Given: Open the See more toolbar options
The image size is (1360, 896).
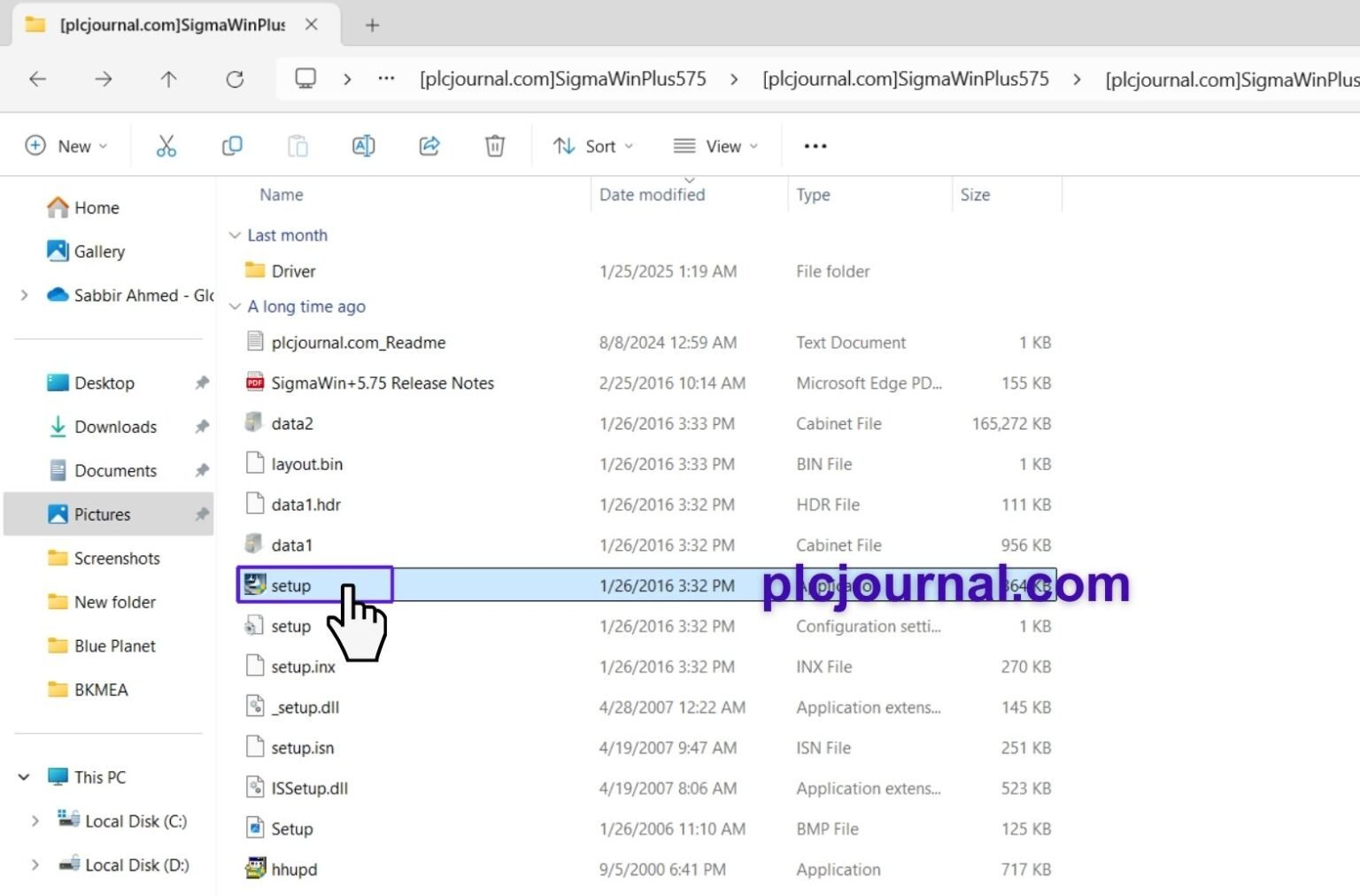Looking at the screenshot, I should 815,146.
